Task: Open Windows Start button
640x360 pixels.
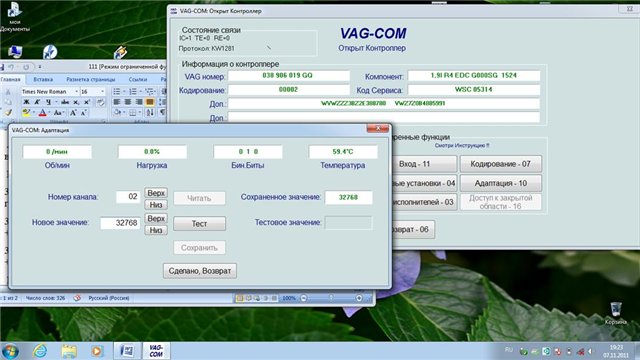Action: [10, 351]
